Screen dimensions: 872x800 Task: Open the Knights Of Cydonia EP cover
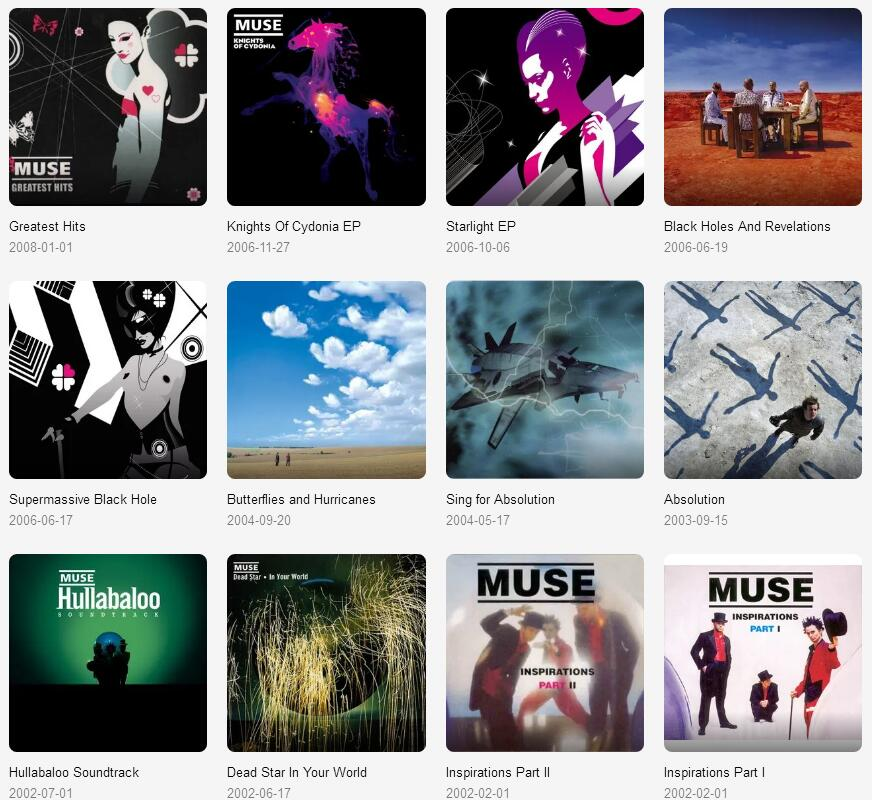(x=326, y=107)
